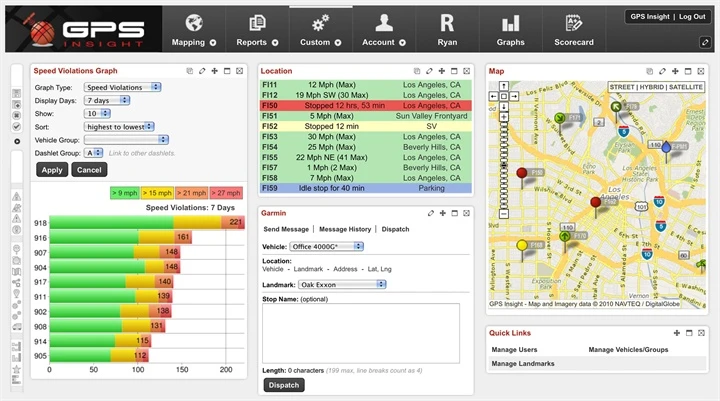Click the pencil edit icon on Location dashlet
This screenshot has width=720, height=401.
(x=429, y=71)
